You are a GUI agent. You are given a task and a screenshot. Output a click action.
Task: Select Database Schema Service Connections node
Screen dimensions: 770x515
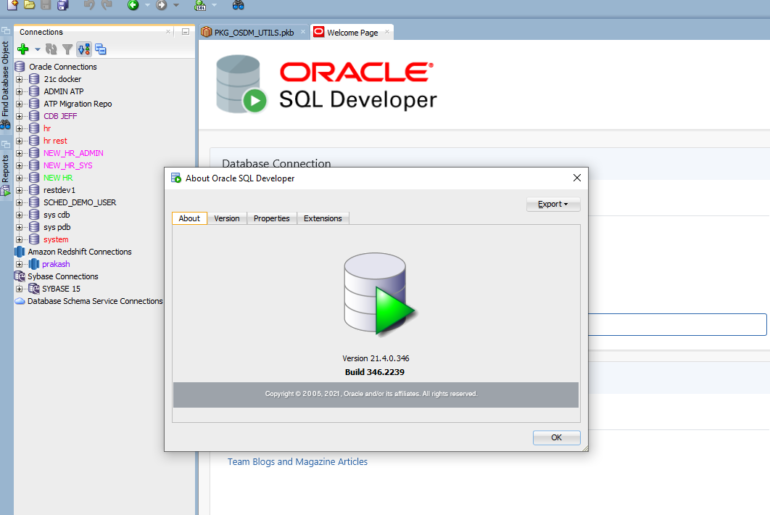pos(95,301)
